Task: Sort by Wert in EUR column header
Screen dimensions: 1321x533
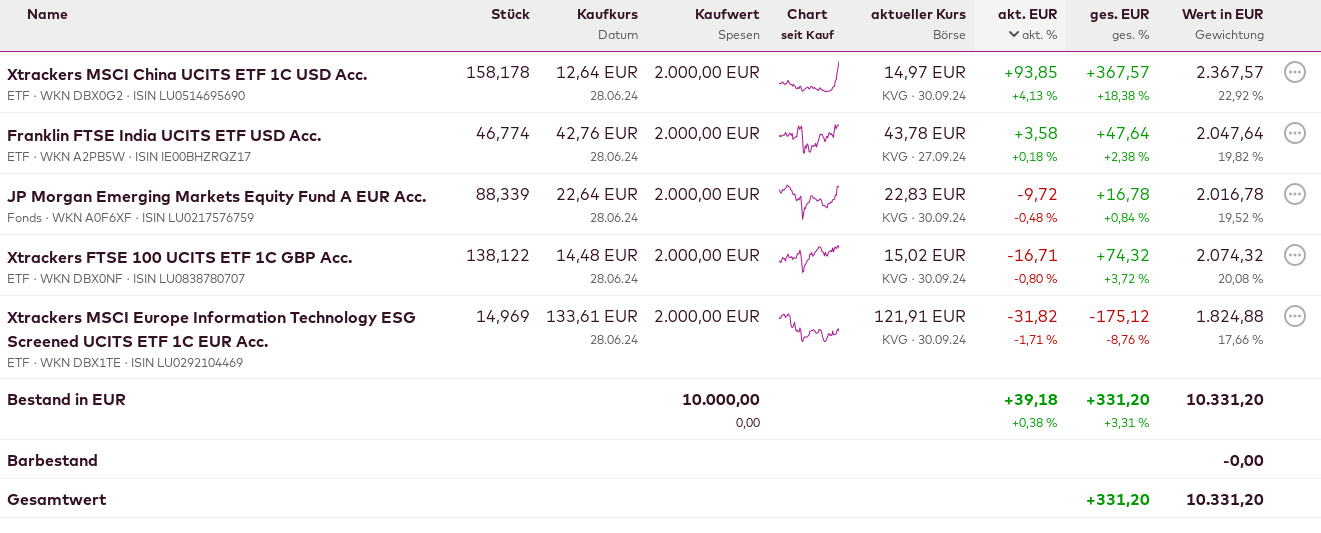Action: tap(1222, 14)
